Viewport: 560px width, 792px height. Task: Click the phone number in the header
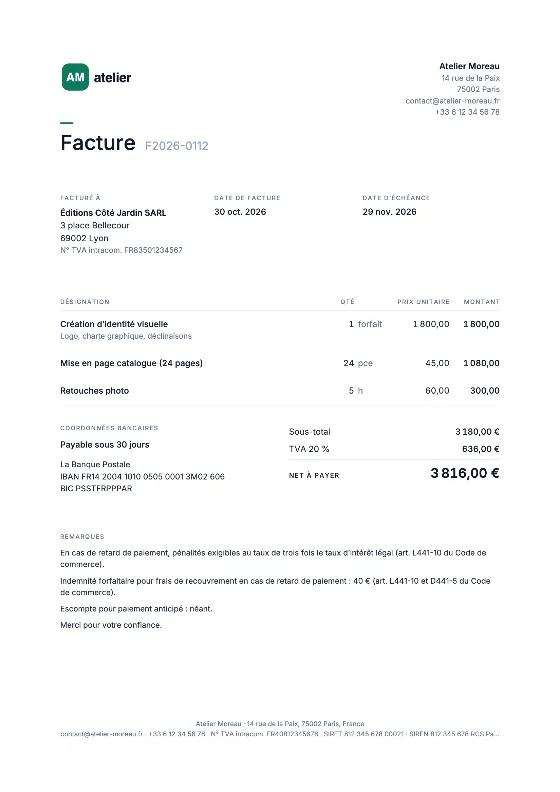pyautogui.click(x=468, y=112)
